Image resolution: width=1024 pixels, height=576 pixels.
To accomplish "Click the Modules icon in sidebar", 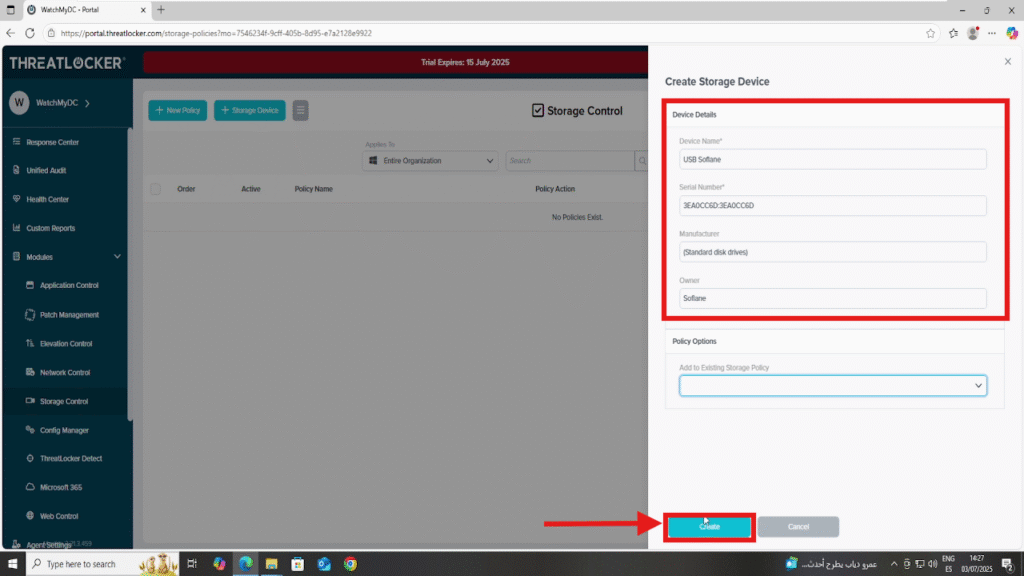I will (x=16, y=257).
